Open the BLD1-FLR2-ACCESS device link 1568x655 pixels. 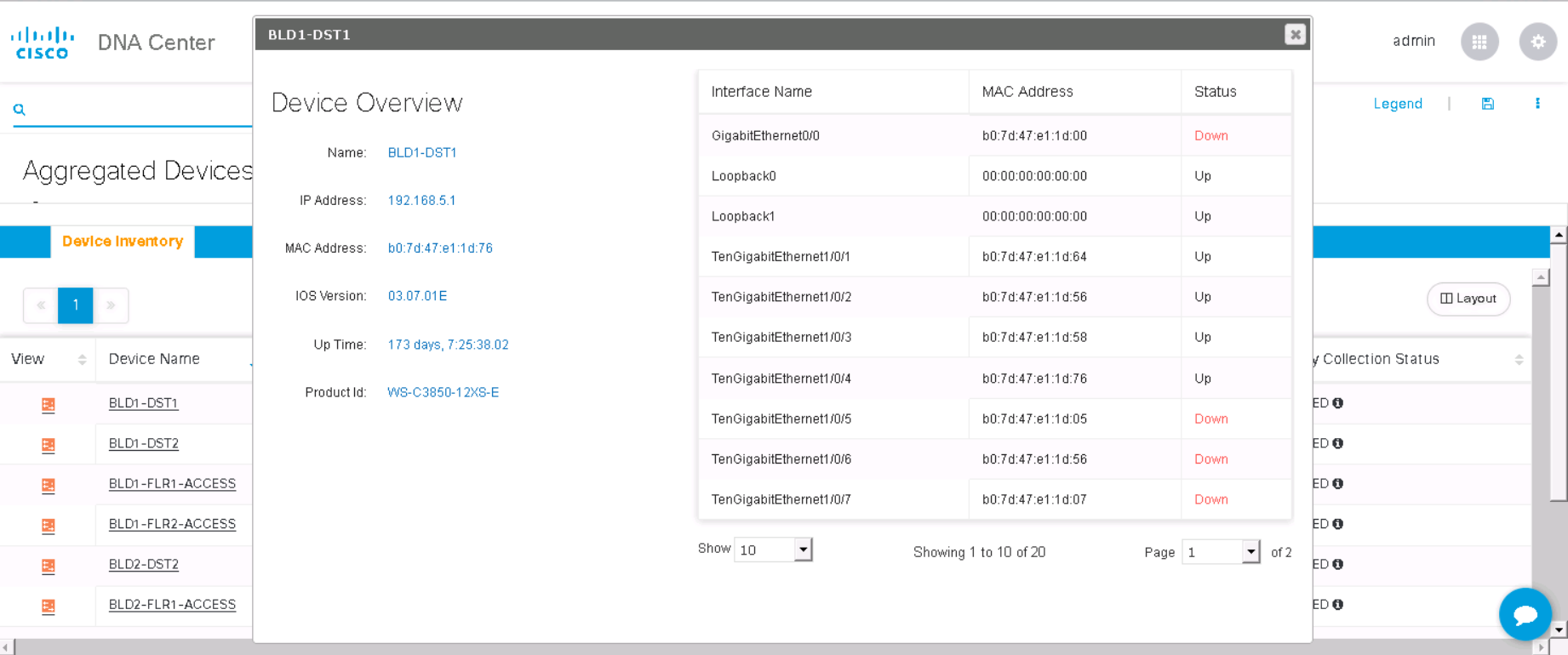point(172,524)
